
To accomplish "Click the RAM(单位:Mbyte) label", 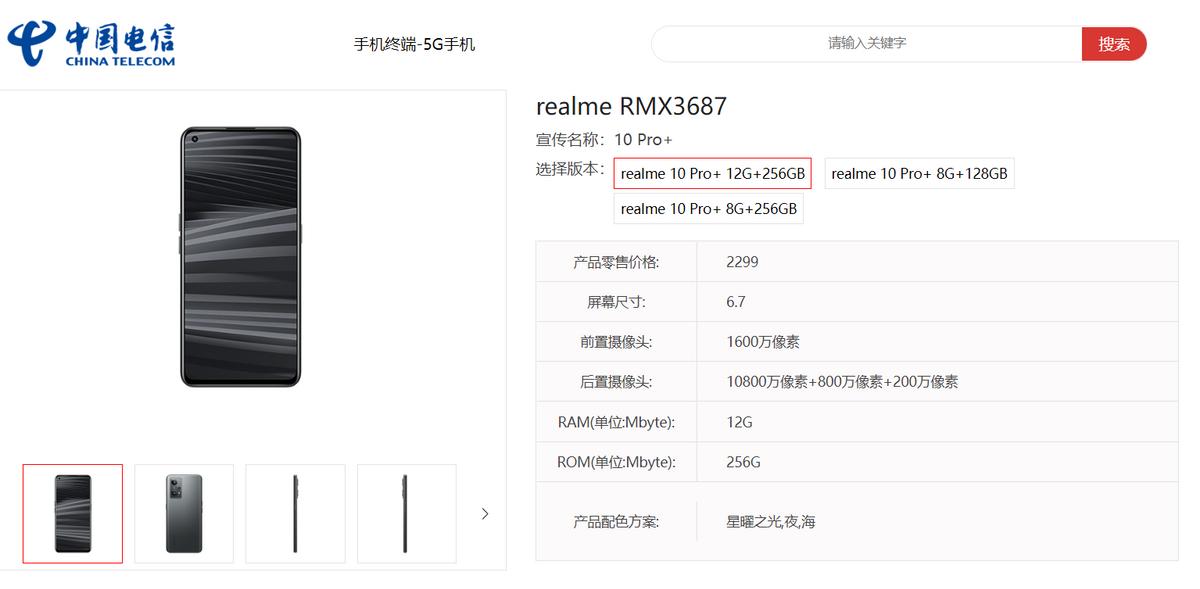I will click(616, 422).
